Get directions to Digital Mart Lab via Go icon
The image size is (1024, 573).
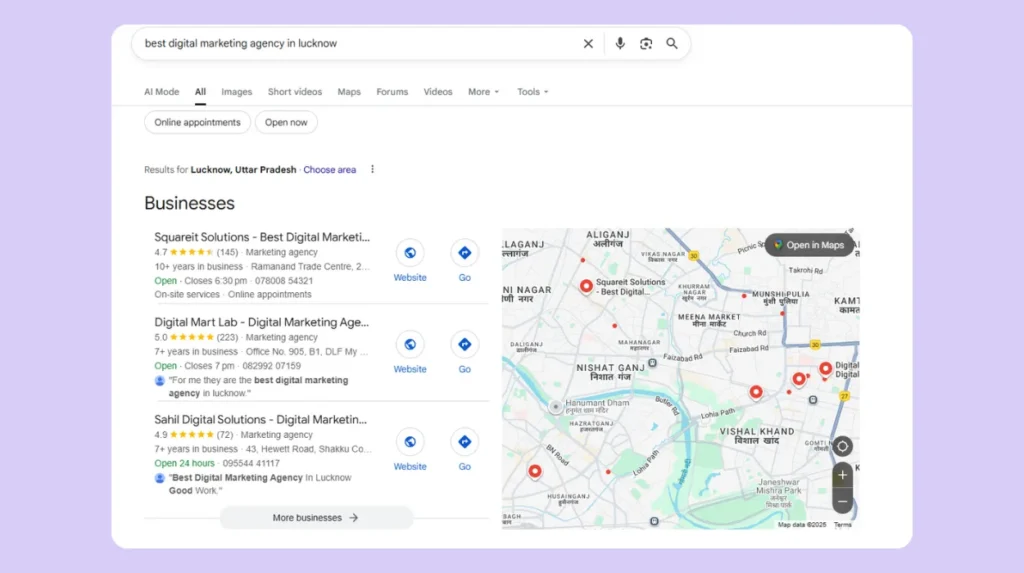pos(464,344)
